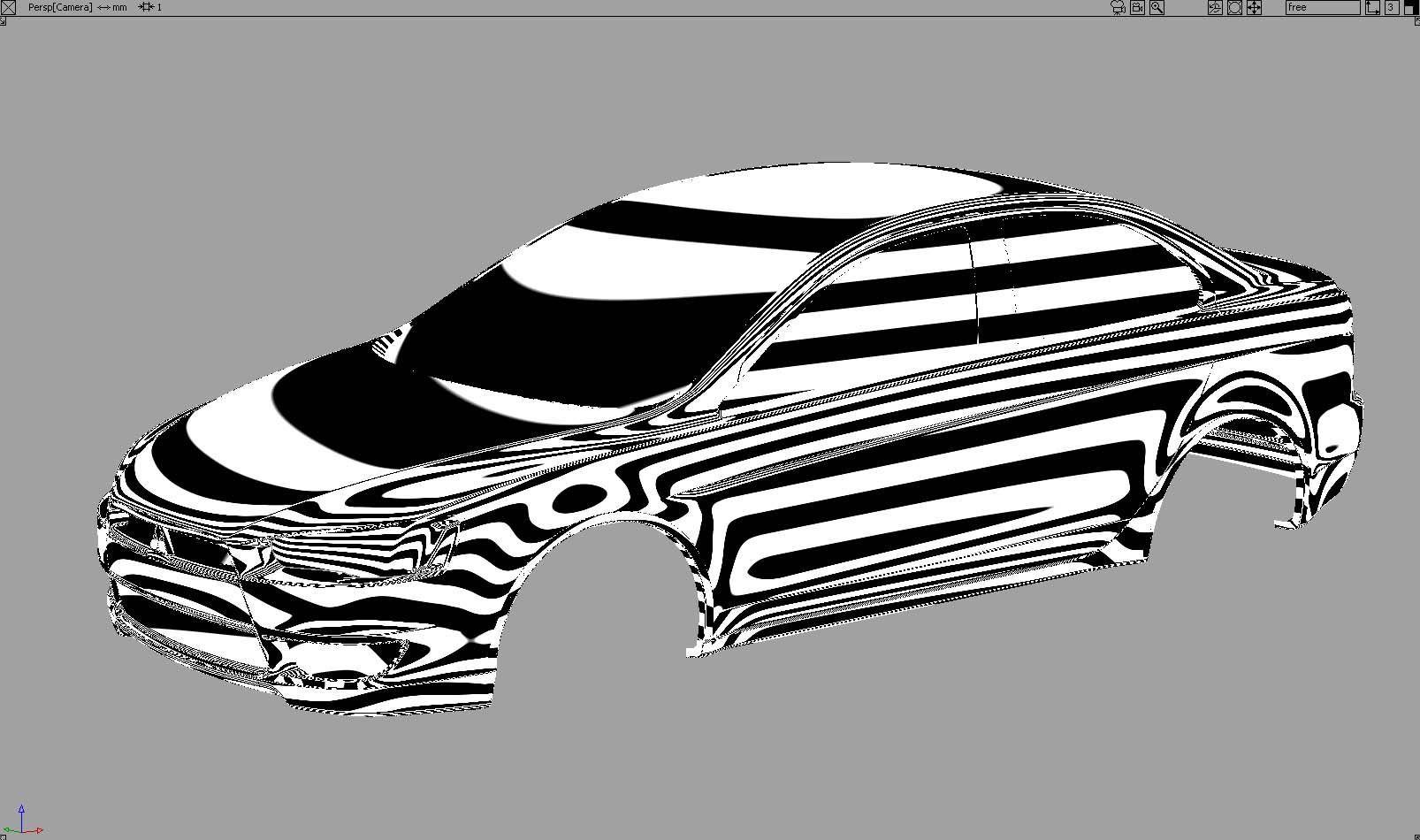Screen dimensions: 1420x840
Task: Click the 'free' view mode field
Action: pyautogui.click(x=1323, y=7)
